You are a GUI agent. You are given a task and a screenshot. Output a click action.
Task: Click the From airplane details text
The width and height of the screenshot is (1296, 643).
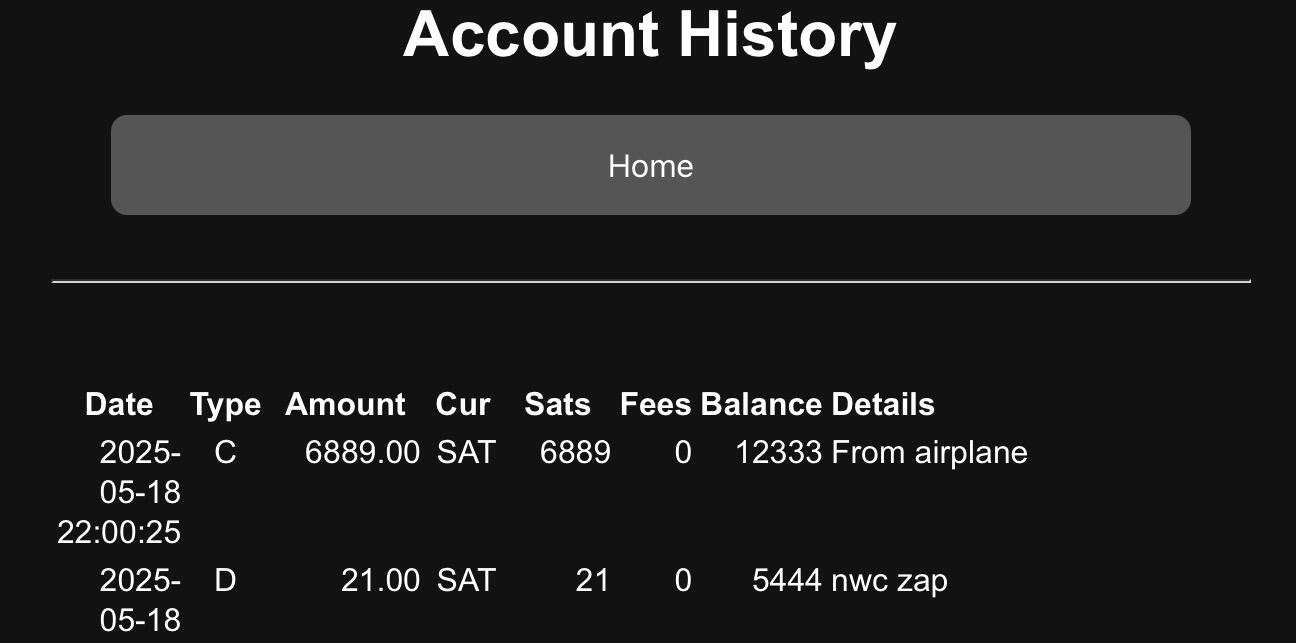929,452
